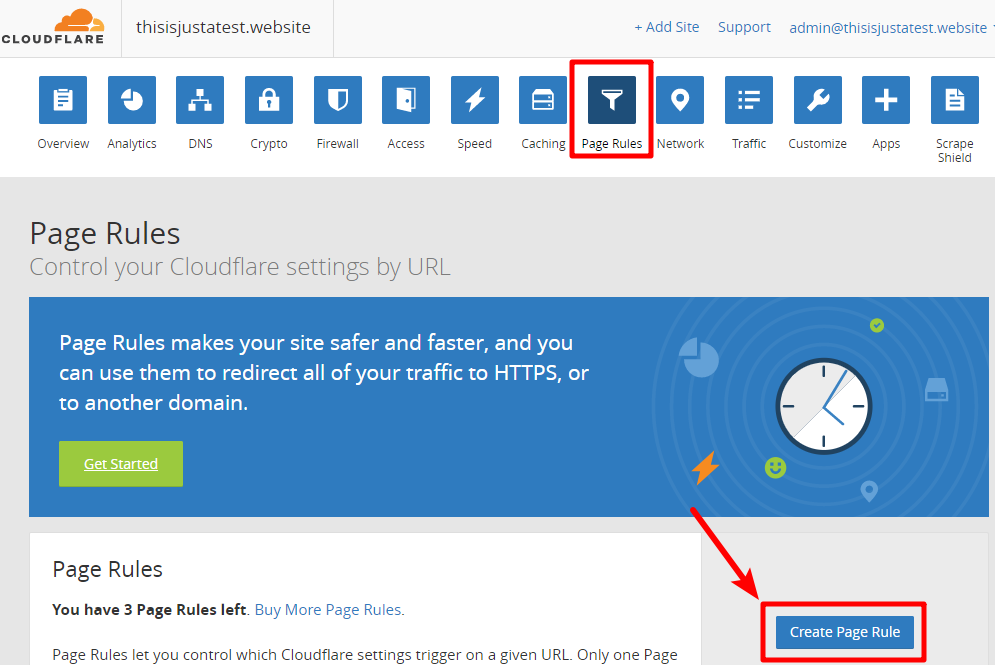This screenshot has width=995, height=665.
Task: Click the 'Control your Cloudflare settings by URL' subtitle
Action: point(240,267)
